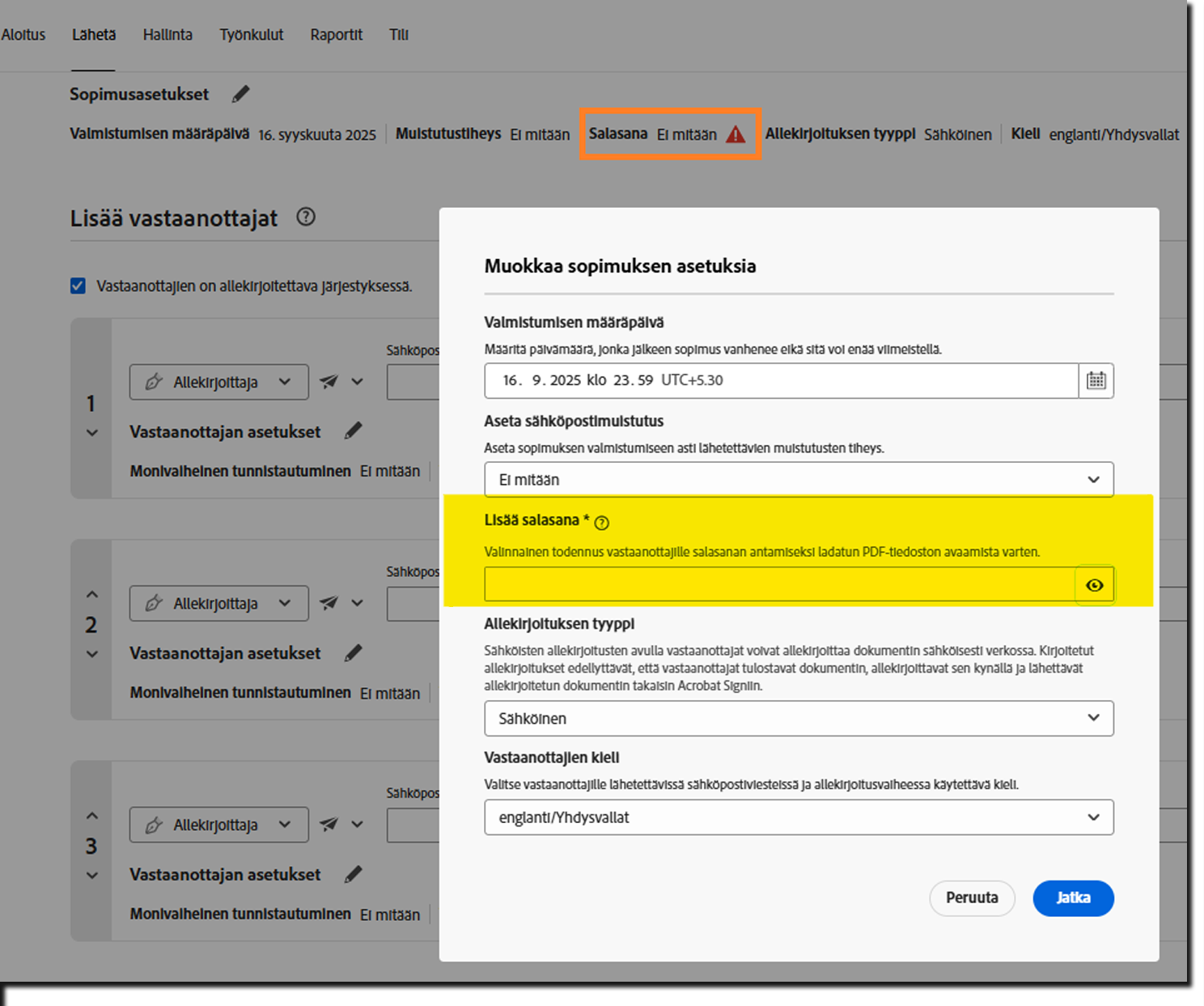Click inside the Lisää salasana password field

(x=769, y=584)
